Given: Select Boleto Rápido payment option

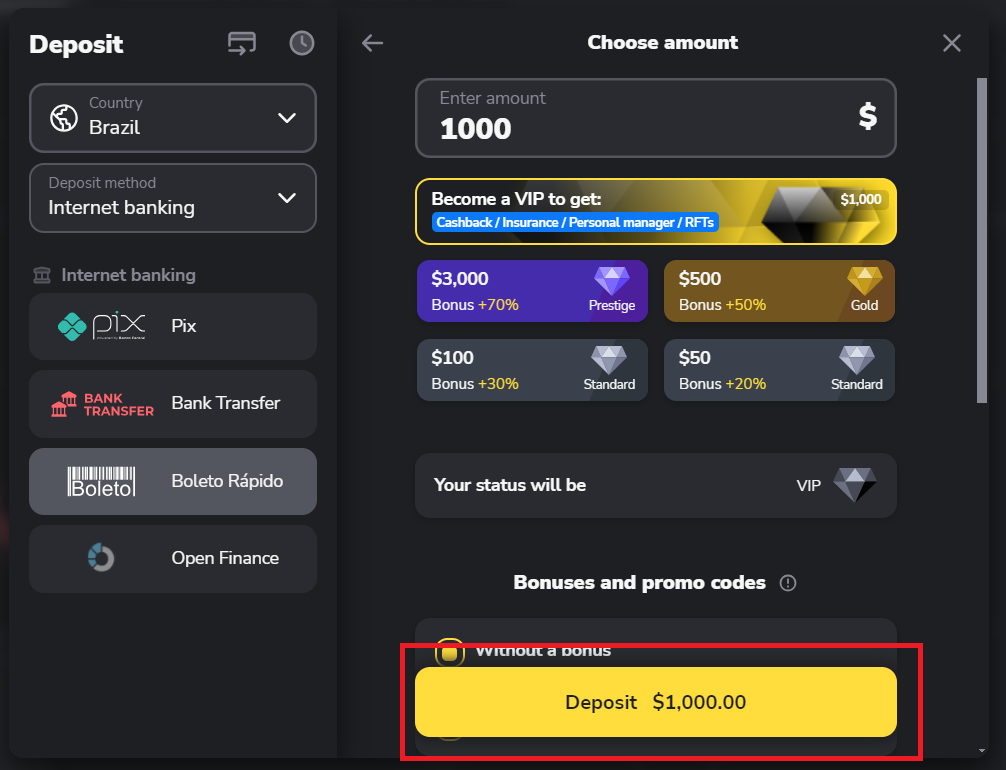Looking at the screenshot, I should 173,481.
